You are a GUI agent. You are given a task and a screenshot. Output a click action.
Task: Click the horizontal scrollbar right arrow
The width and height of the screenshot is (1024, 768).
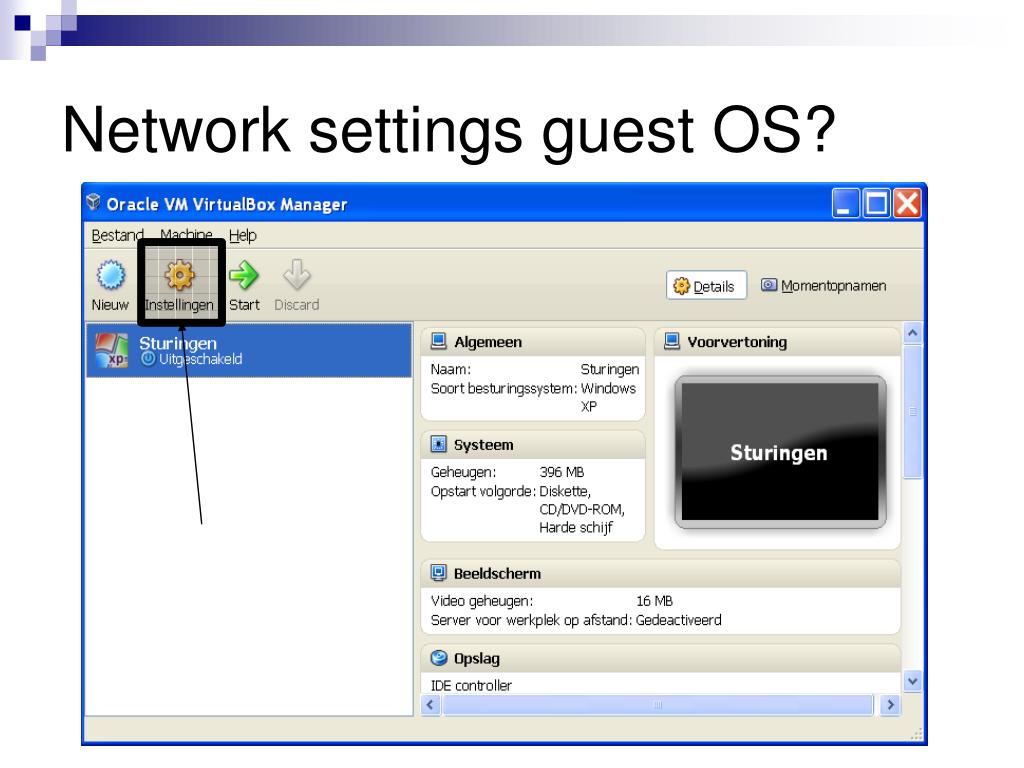point(890,705)
